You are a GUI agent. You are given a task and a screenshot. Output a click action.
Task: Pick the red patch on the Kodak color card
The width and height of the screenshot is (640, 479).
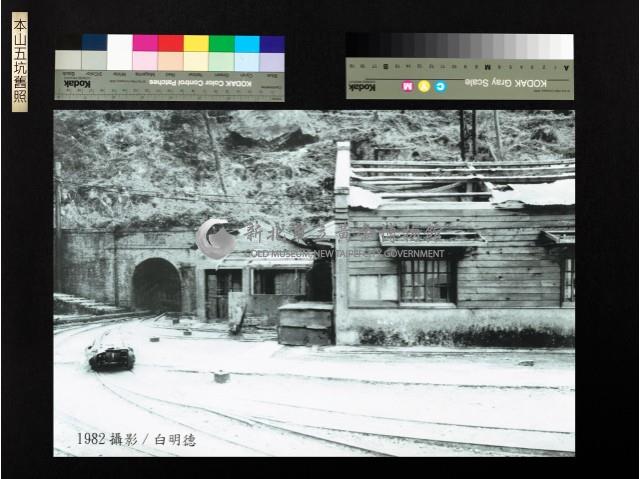point(171,44)
